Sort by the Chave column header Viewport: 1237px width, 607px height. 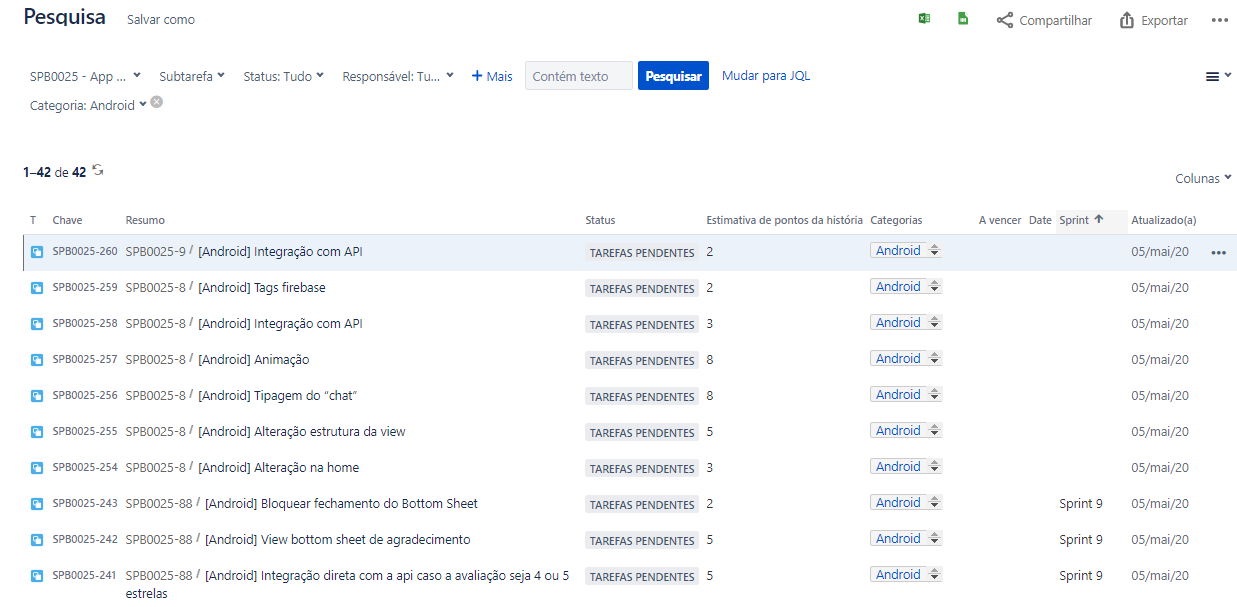click(68, 220)
